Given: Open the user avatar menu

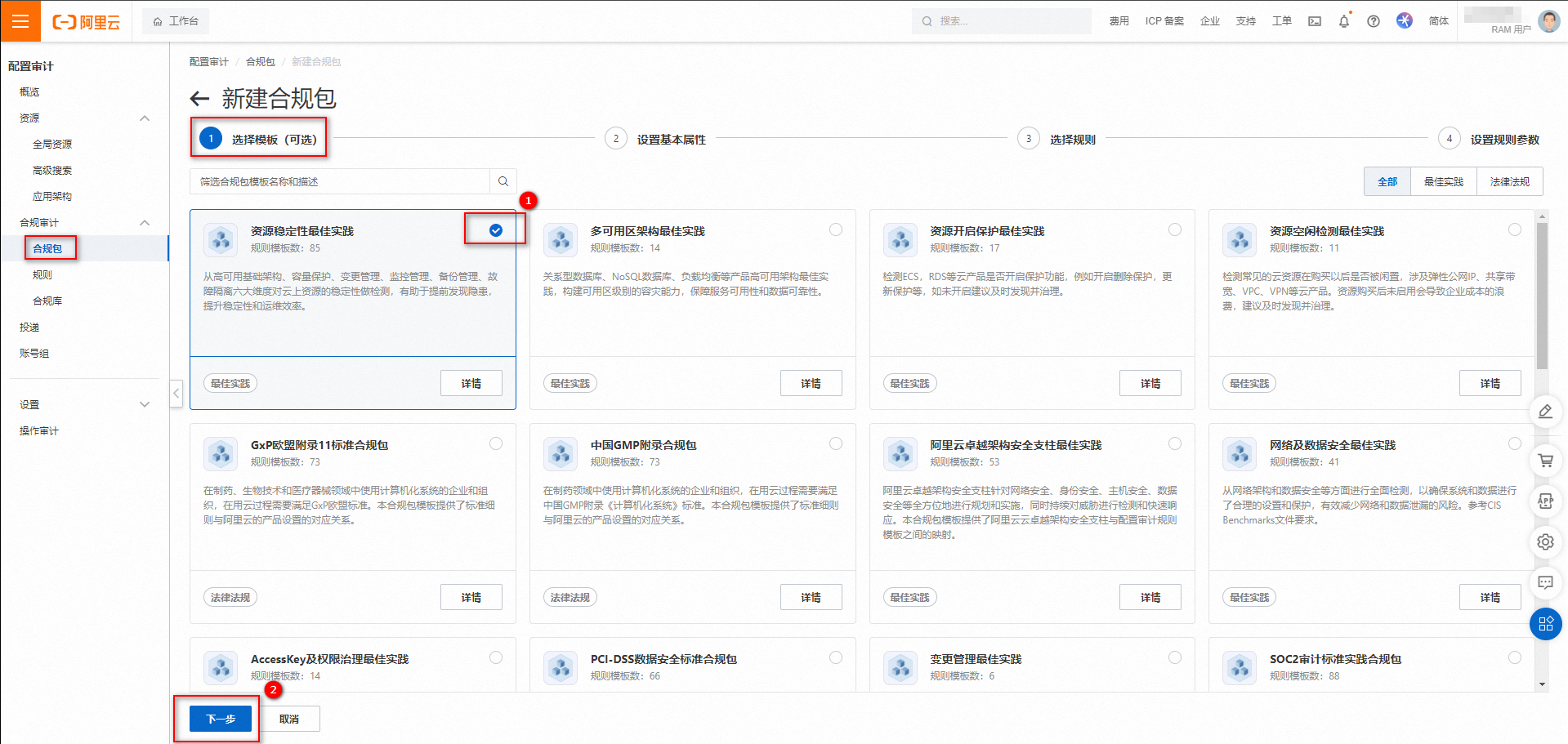Looking at the screenshot, I should 1548,21.
